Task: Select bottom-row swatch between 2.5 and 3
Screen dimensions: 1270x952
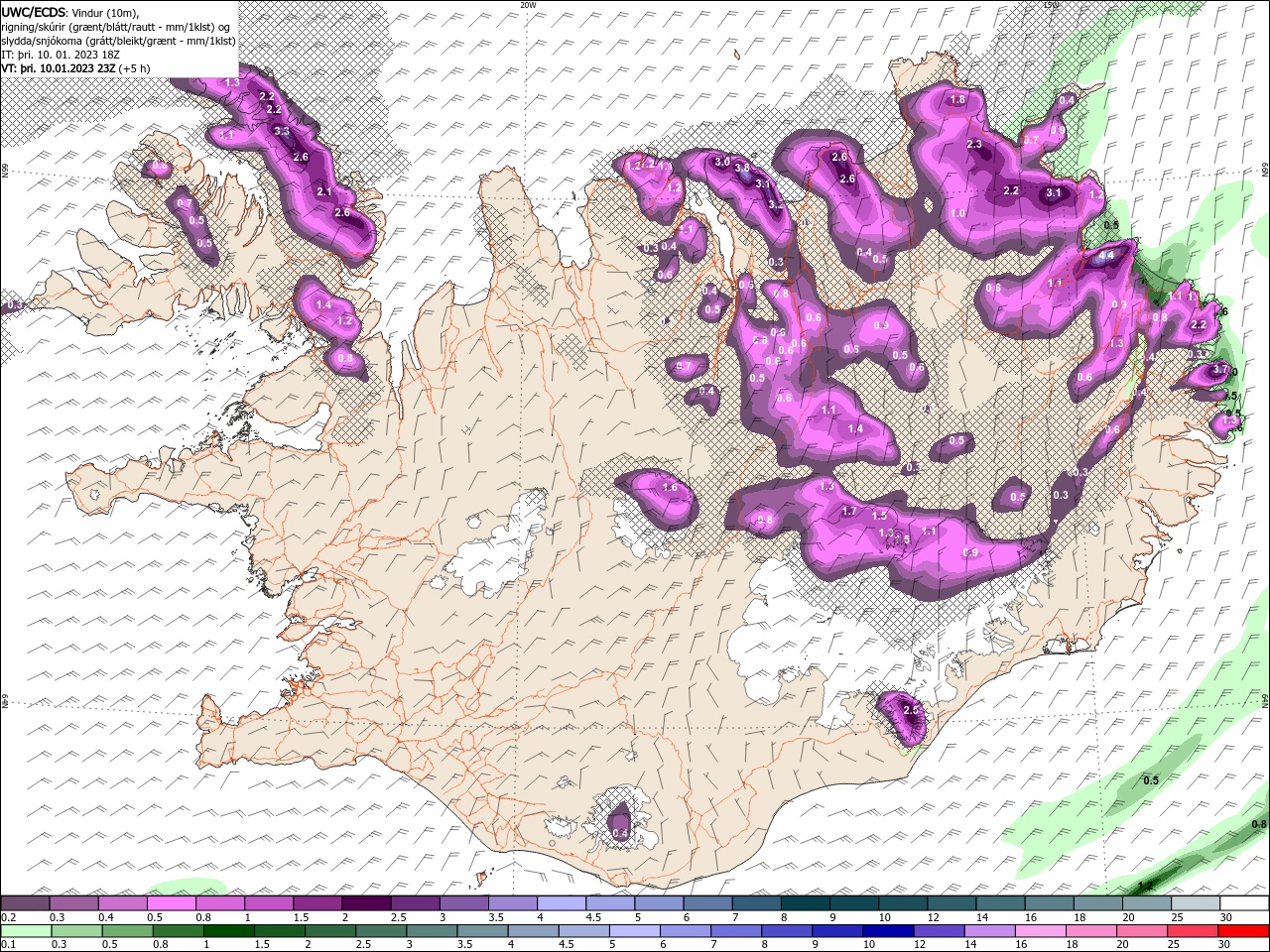Action: [381, 931]
